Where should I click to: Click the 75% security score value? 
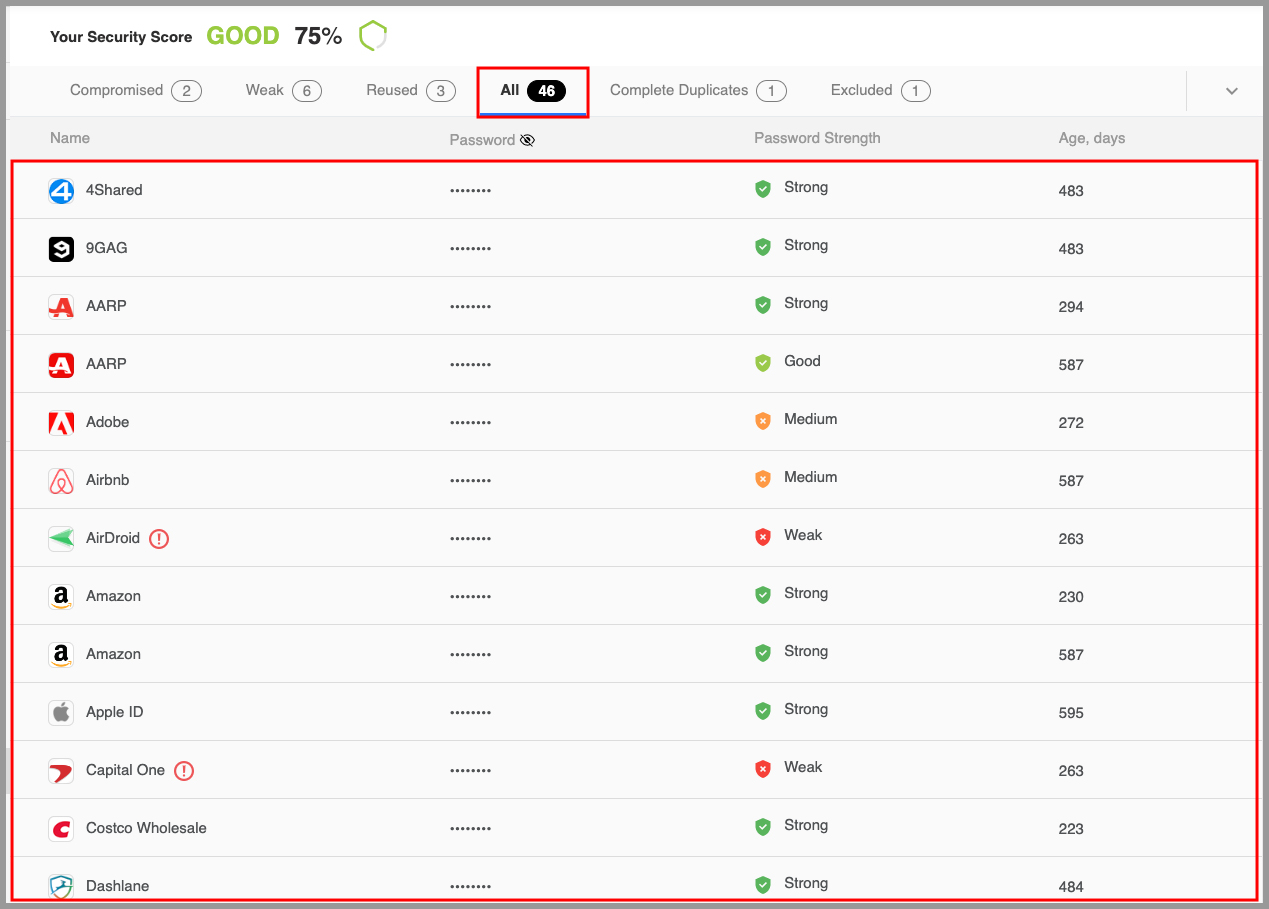(318, 36)
